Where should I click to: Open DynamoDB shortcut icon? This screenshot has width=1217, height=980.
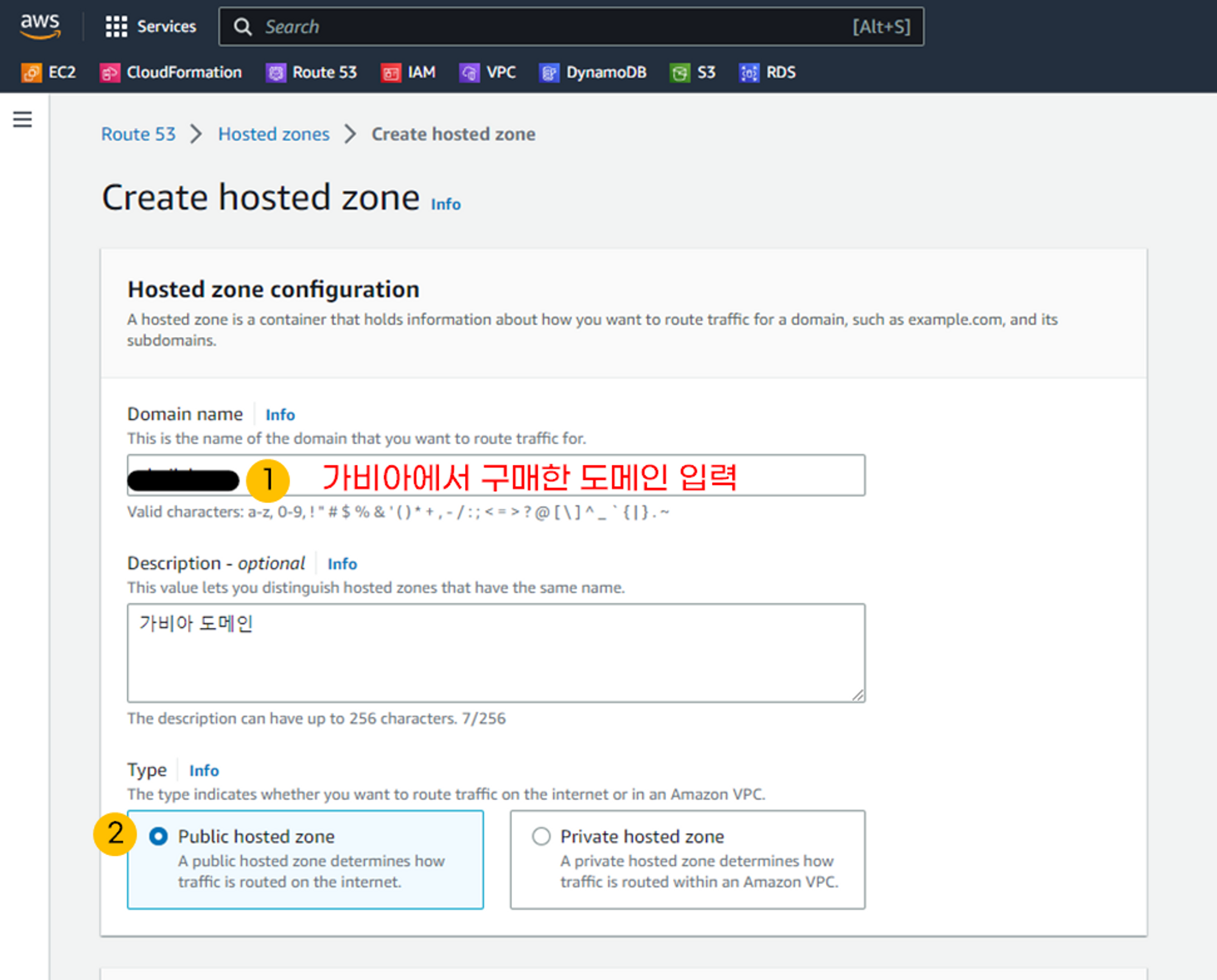(x=549, y=73)
